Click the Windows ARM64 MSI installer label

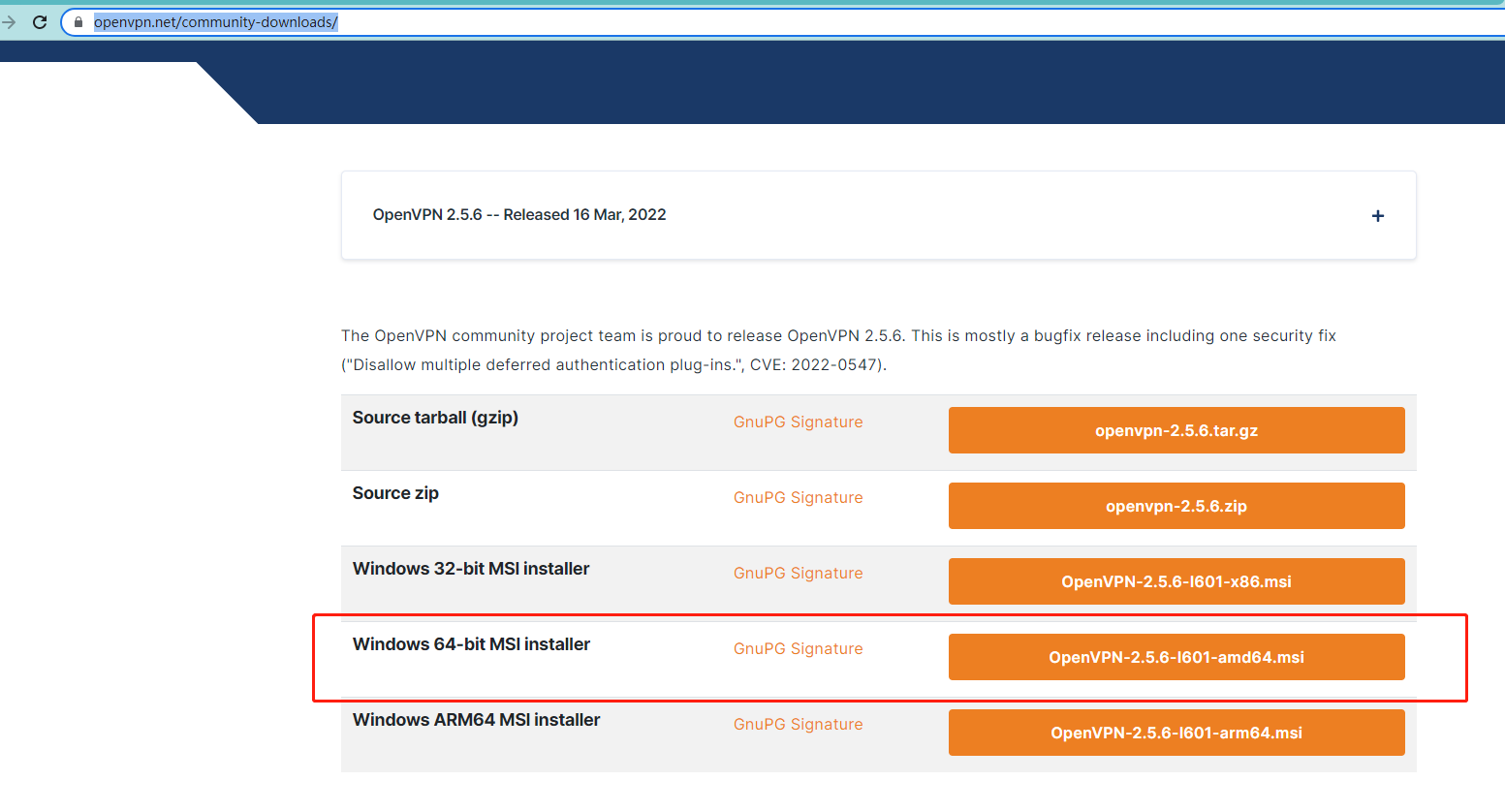coord(476,720)
